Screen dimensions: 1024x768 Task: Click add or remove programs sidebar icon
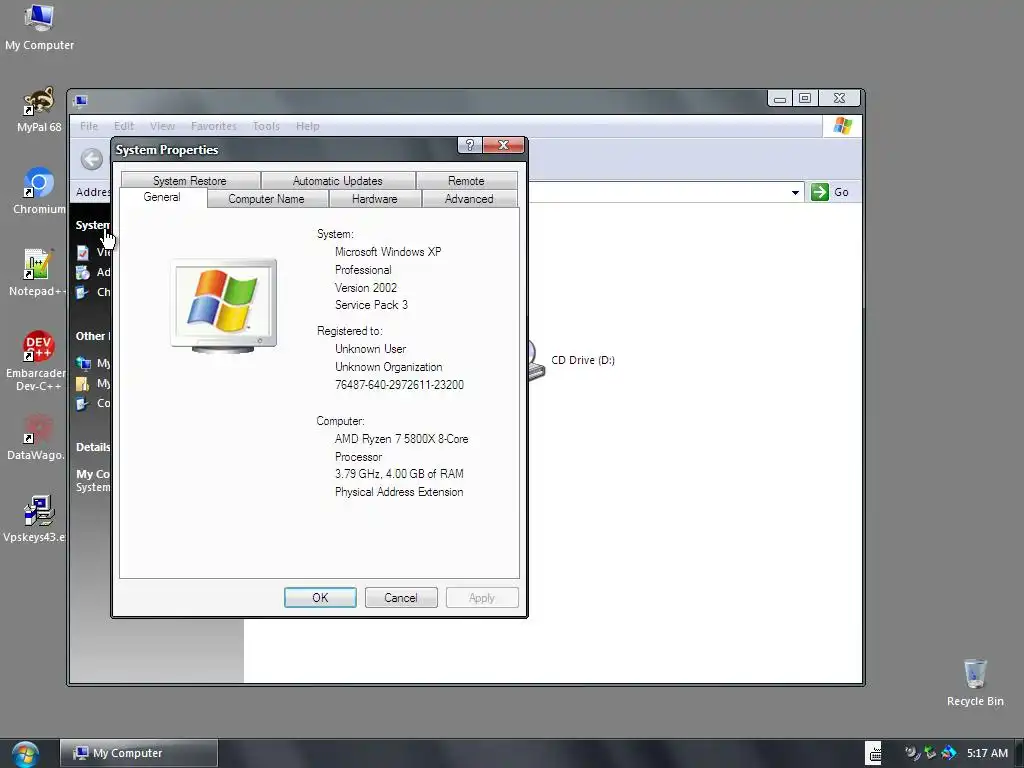[83, 272]
